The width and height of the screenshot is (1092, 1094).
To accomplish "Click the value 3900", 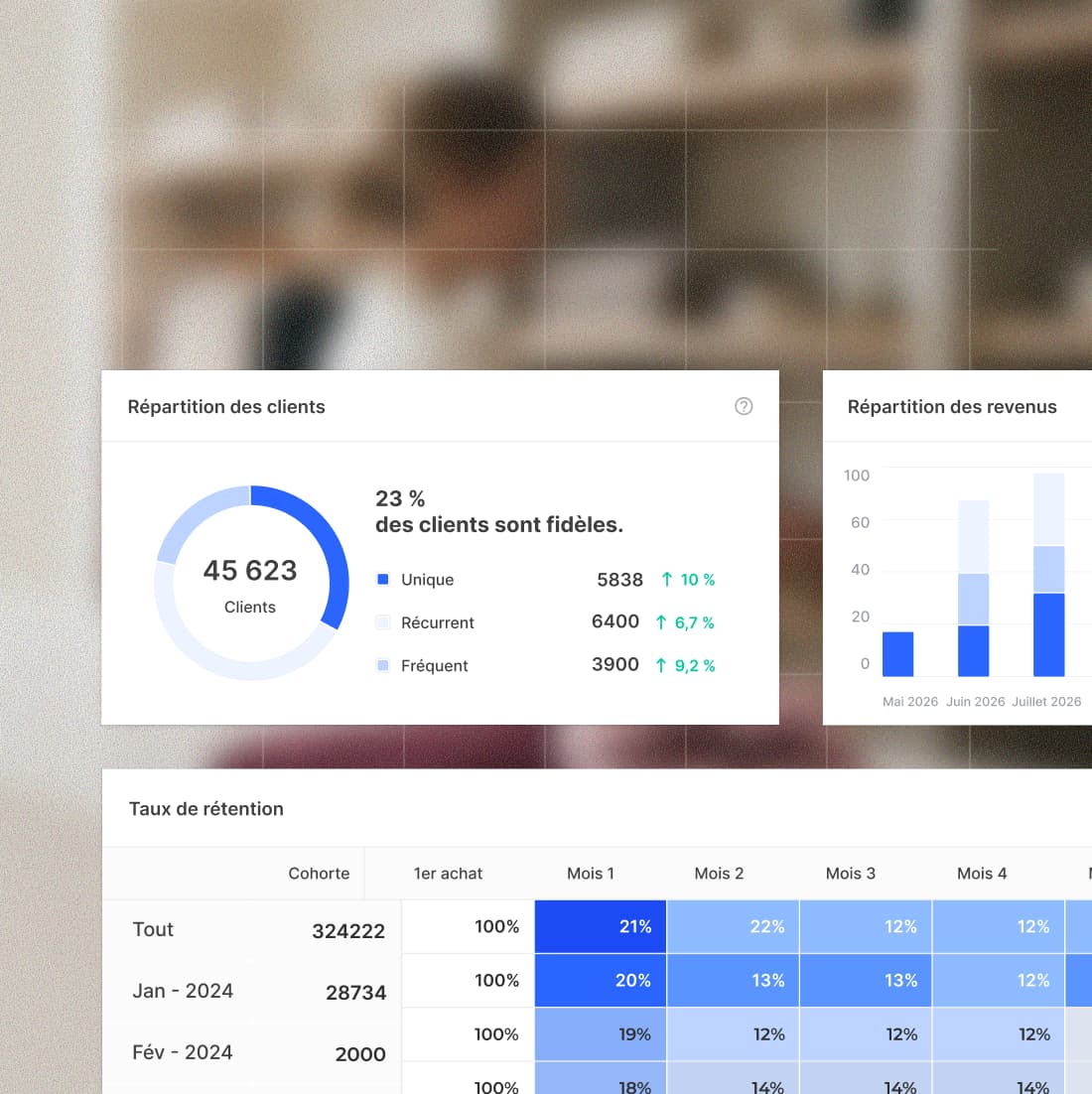I will point(614,664).
